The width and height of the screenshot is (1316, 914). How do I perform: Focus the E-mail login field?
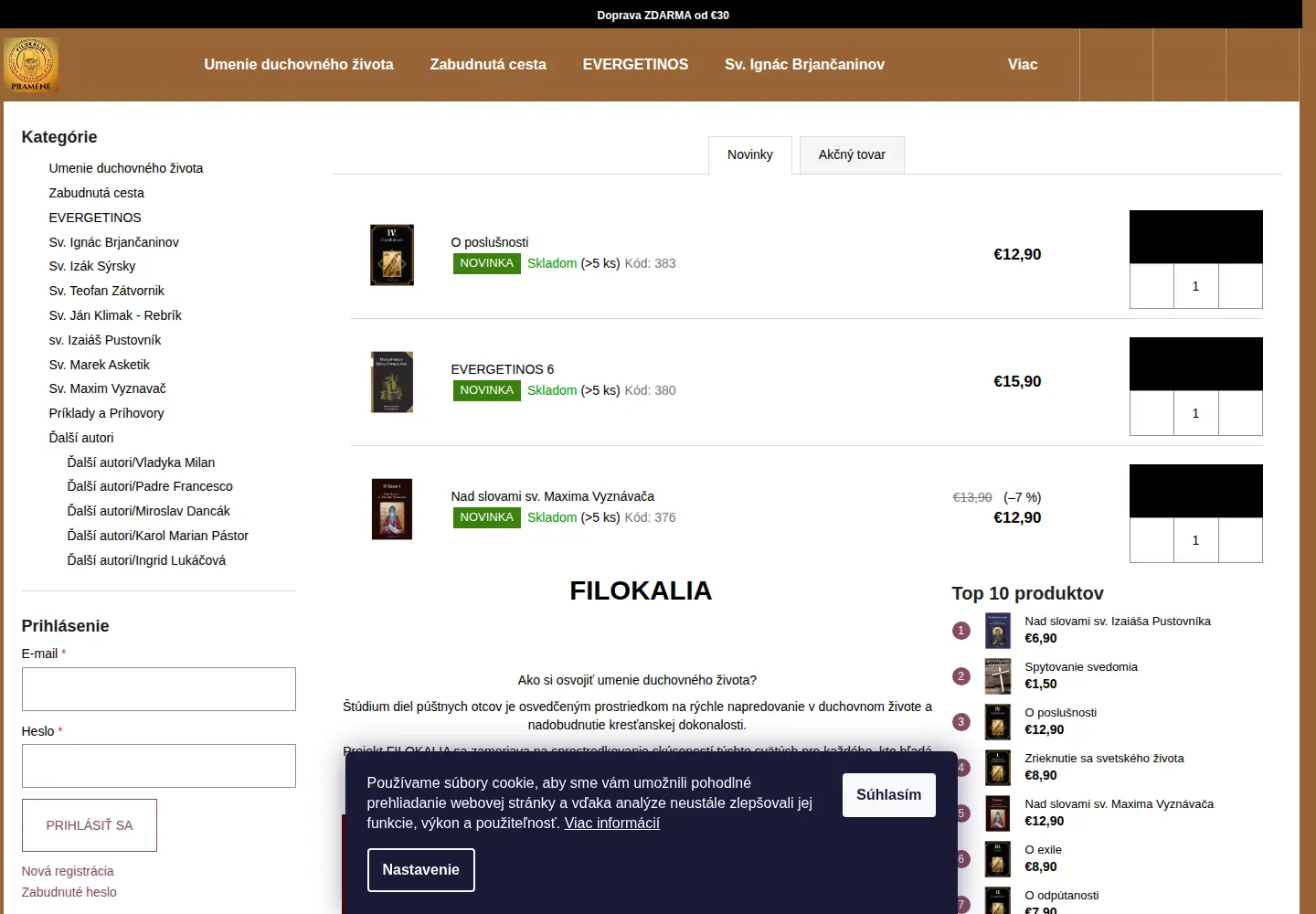[159, 689]
